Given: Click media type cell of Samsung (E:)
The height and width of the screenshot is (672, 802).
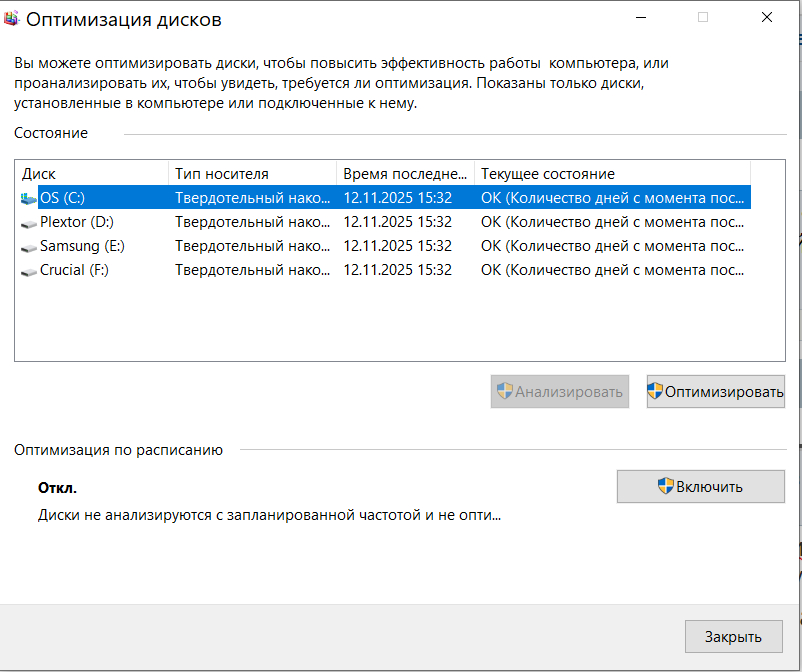Looking at the screenshot, I should coord(253,246).
